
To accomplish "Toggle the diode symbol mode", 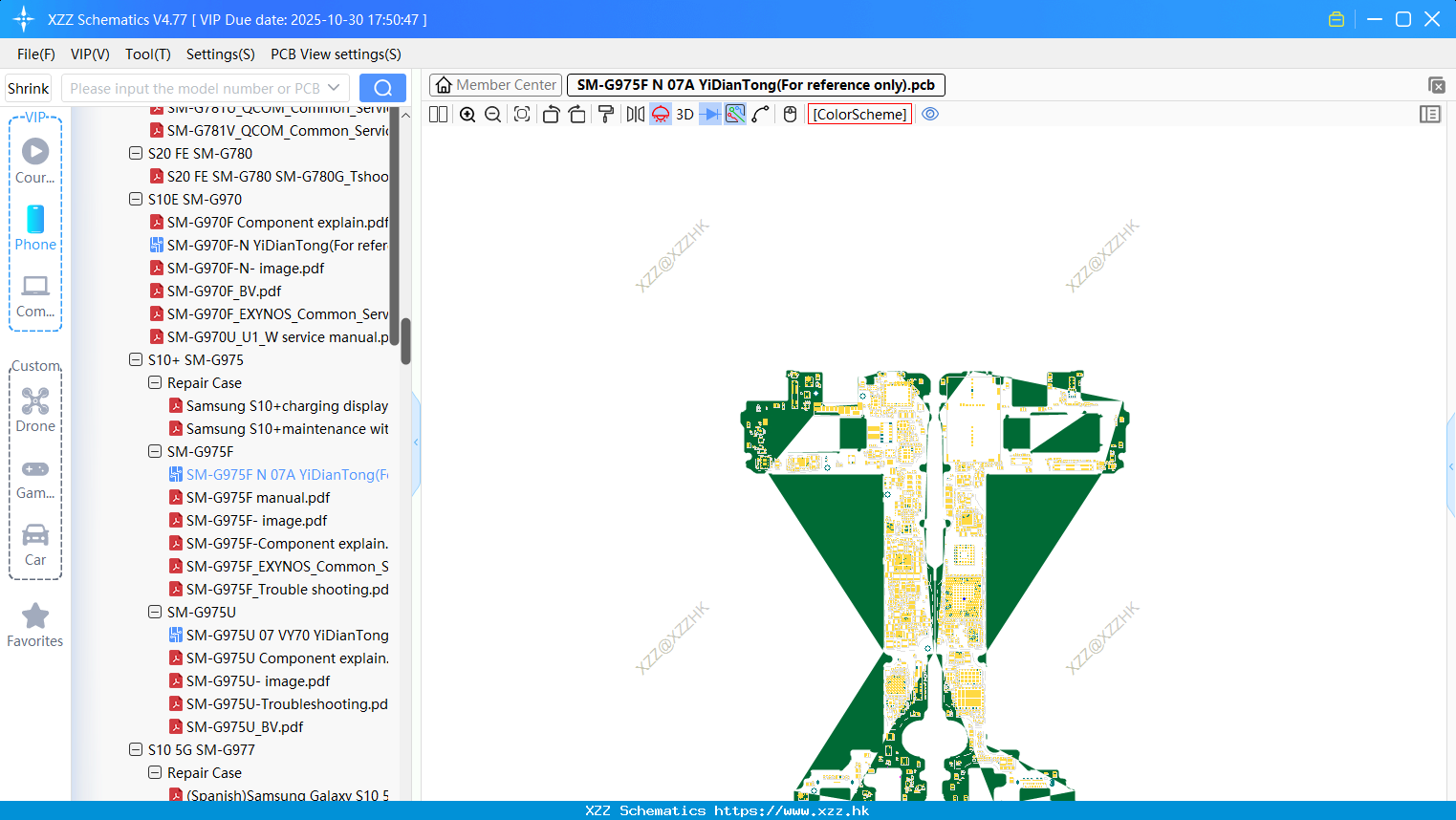I will [x=710, y=115].
